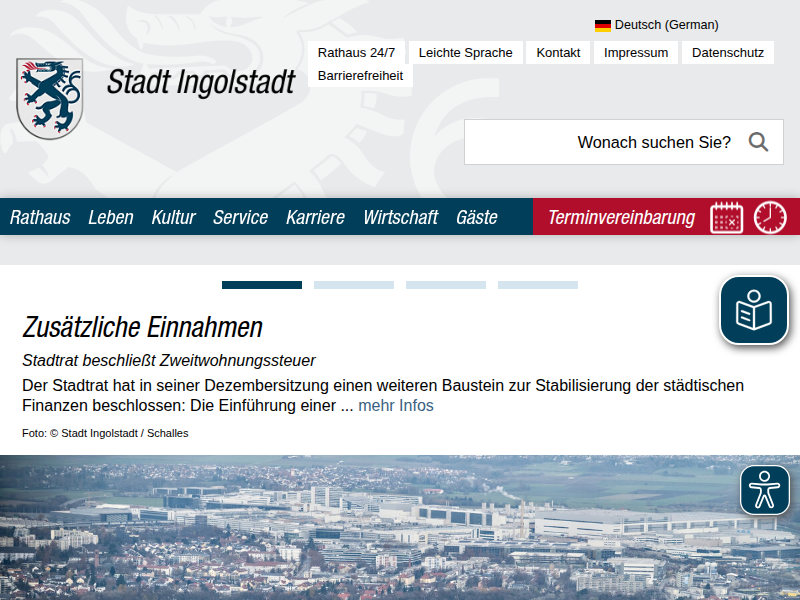Click the clock opening hours icon
The image size is (800, 600).
coord(770,217)
